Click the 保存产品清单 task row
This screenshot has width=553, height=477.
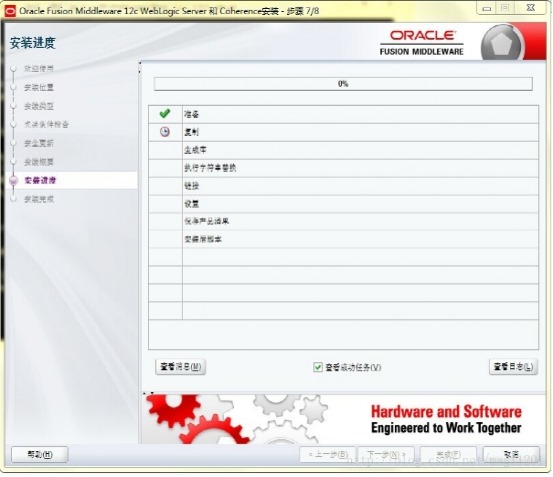point(344,221)
